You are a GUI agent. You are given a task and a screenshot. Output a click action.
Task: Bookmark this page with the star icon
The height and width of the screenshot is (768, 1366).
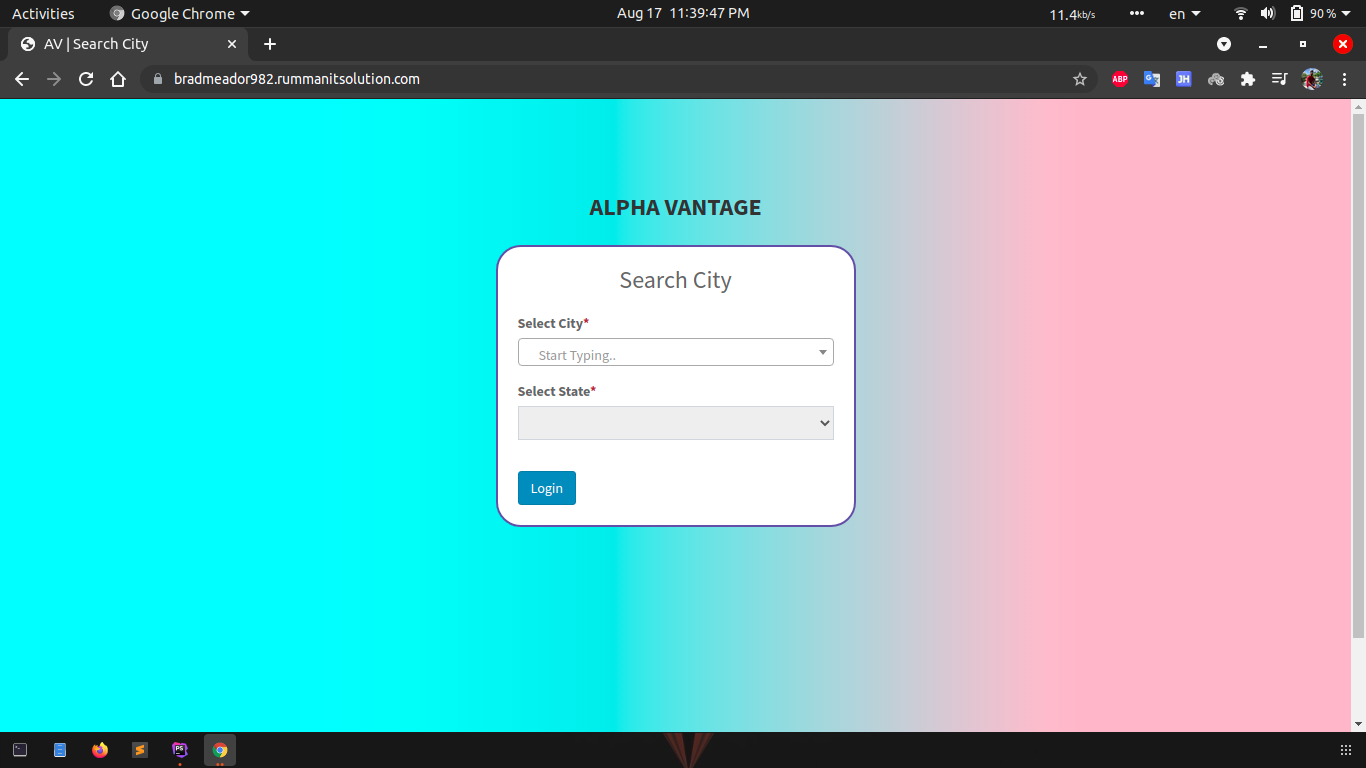[1080, 79]
